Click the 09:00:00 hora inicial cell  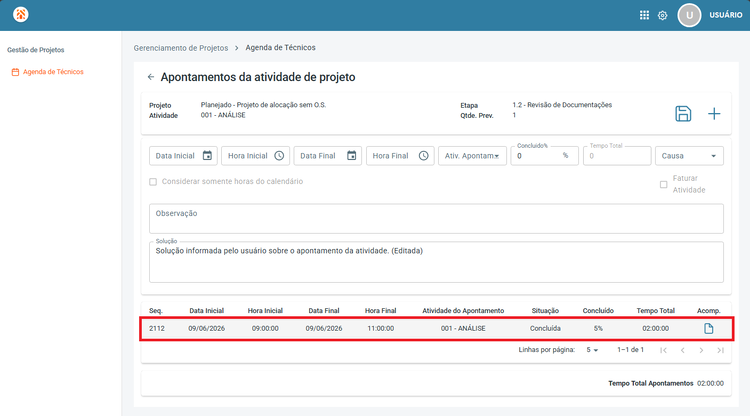[265, 328]
